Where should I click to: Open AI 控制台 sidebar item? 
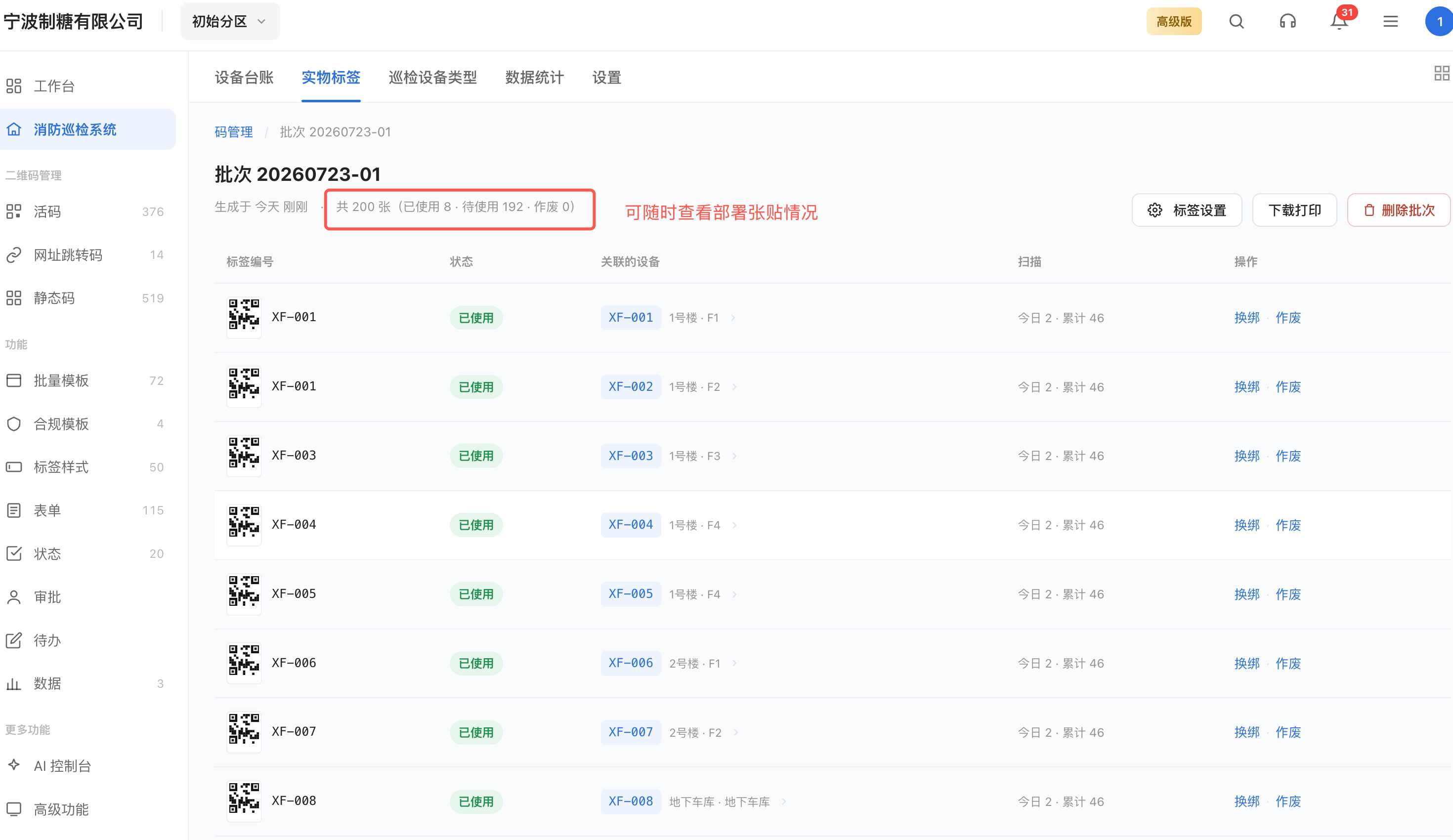pos(87,765)
